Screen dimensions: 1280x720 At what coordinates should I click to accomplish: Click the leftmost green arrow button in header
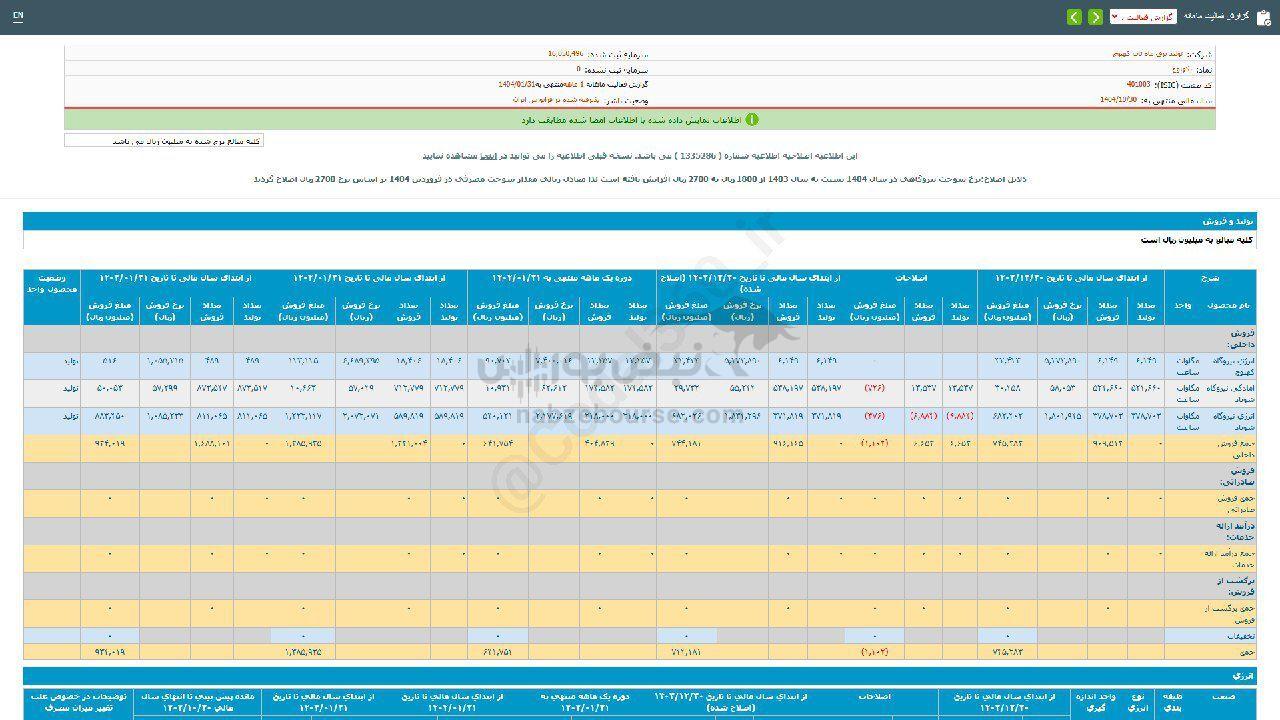pos(1074,17)
